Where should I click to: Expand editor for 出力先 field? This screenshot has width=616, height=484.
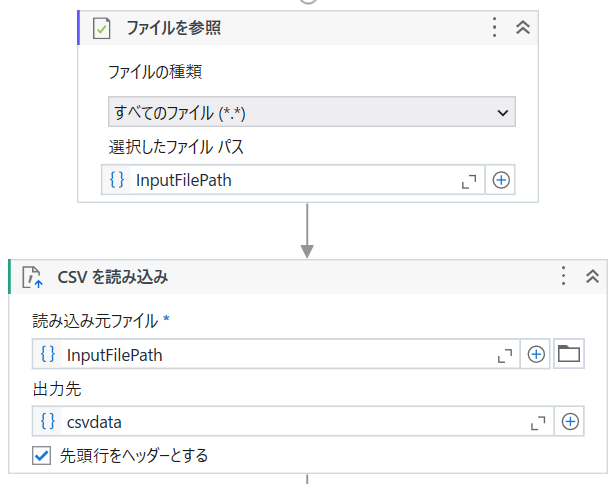click(x=538, y=423)
